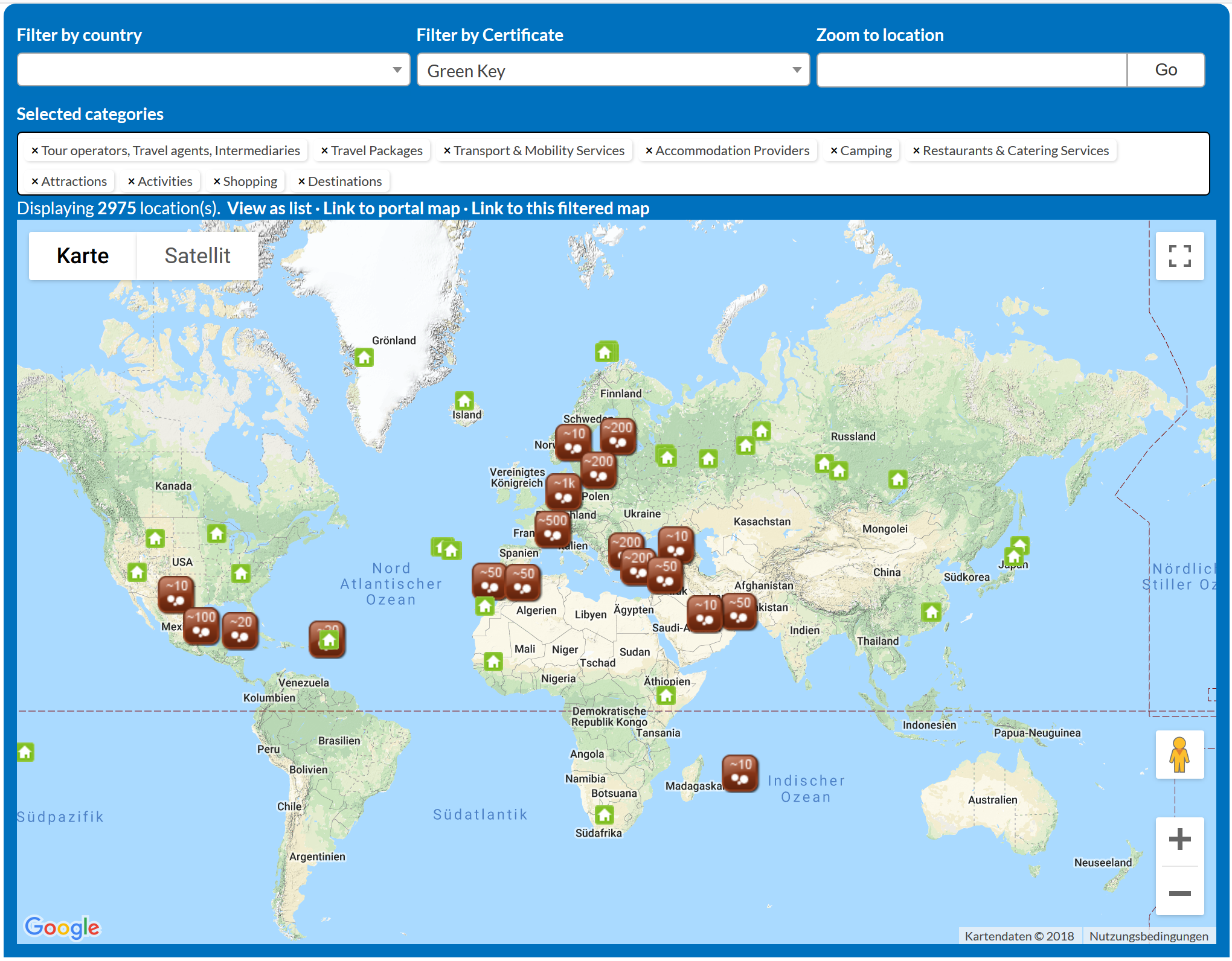Zoom in with the map plus button
The image size is (1232, 961).
tap(1179, 839)
